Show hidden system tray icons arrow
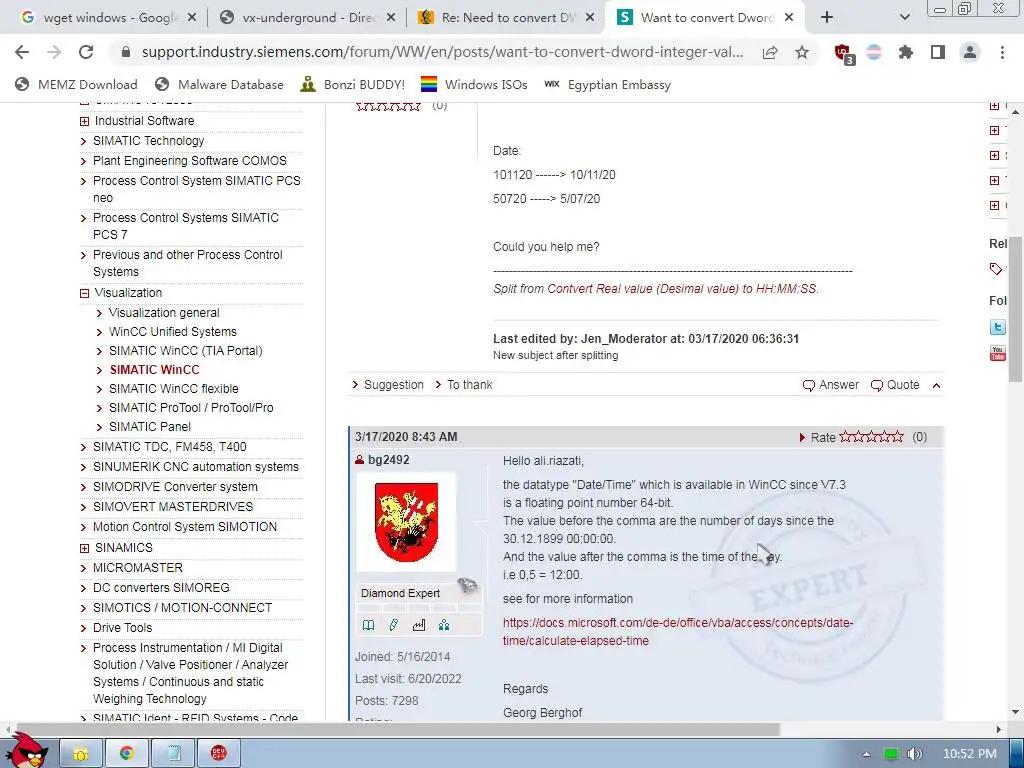This screenshot has width=1024, height=768. point(867,754)
